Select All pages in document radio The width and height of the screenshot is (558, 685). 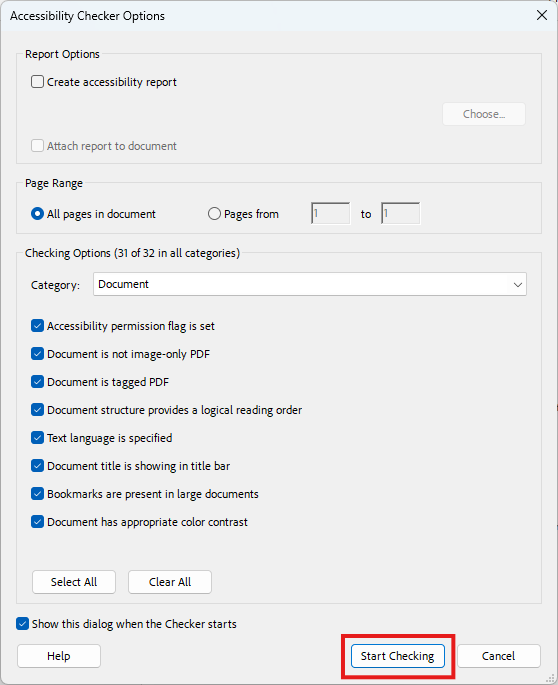click(37, 214)
